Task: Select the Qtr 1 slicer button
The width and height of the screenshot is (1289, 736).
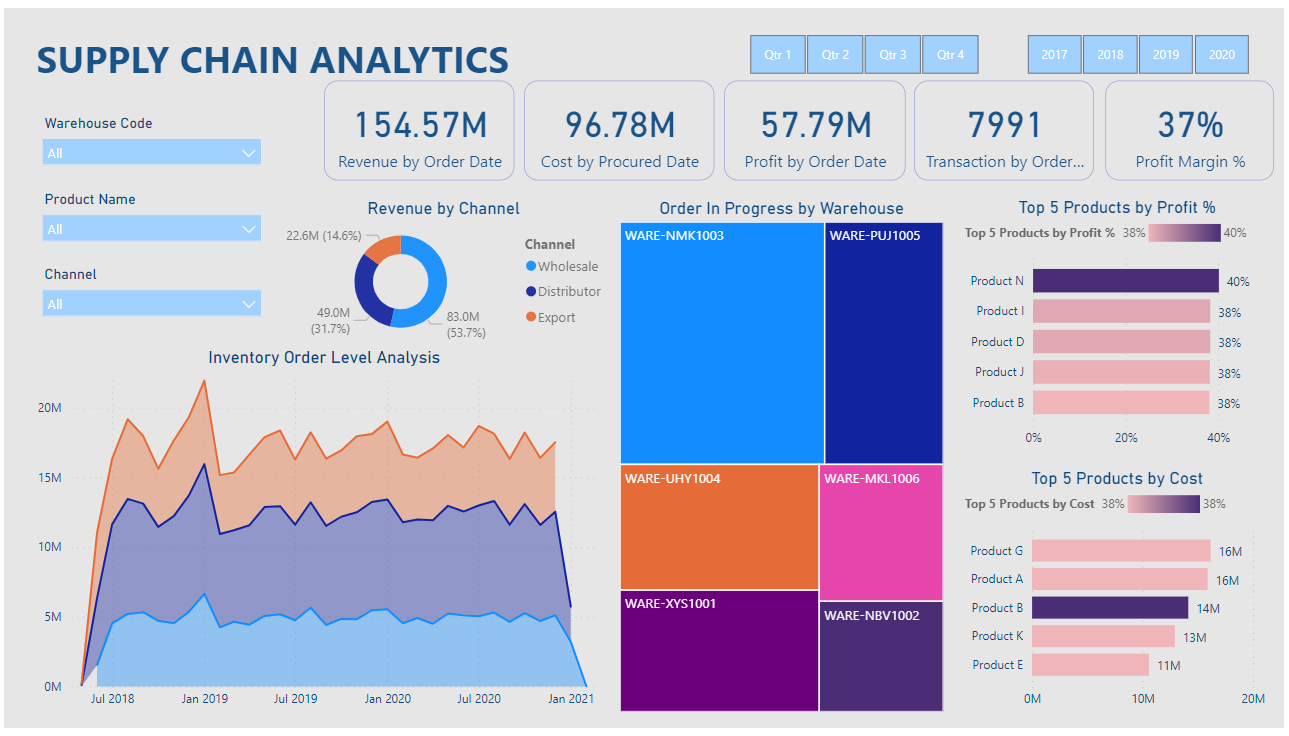Action: pos(778,55)
